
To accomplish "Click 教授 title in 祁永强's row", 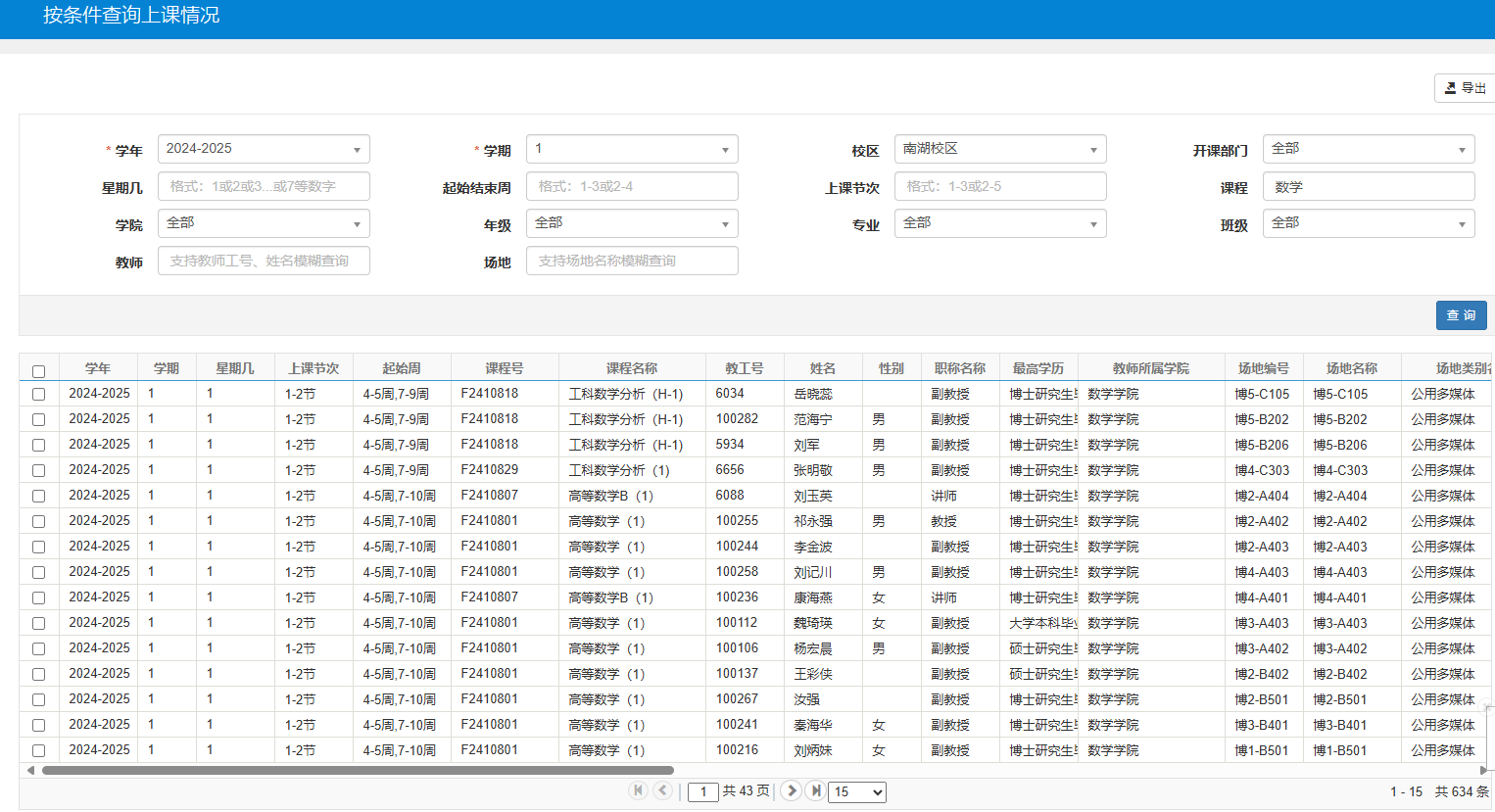I will point(943,521).
